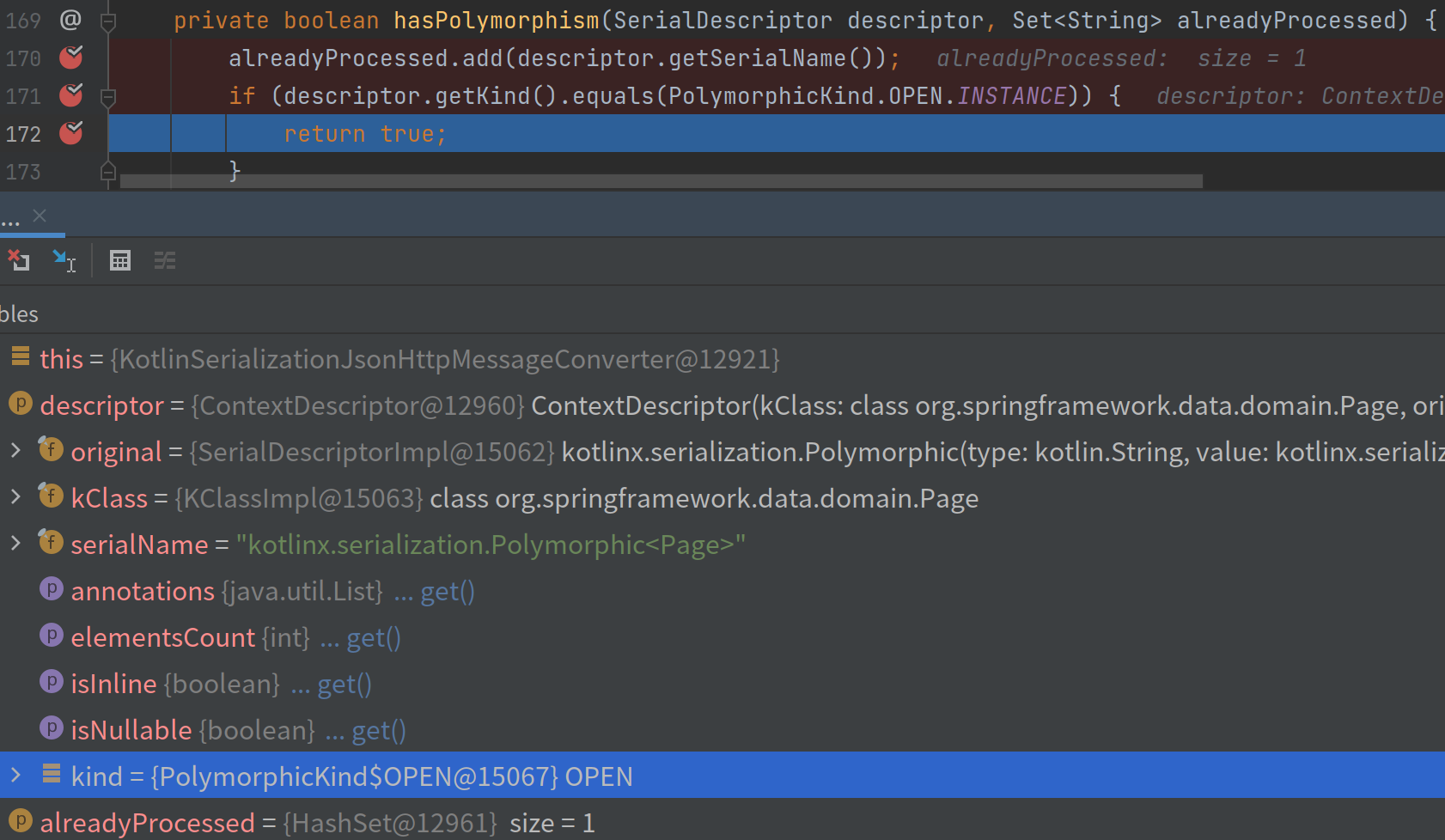Viewport: 1445px width, 840px height.
Task: Click descriptor parameter icon
Action: point(21,403)
